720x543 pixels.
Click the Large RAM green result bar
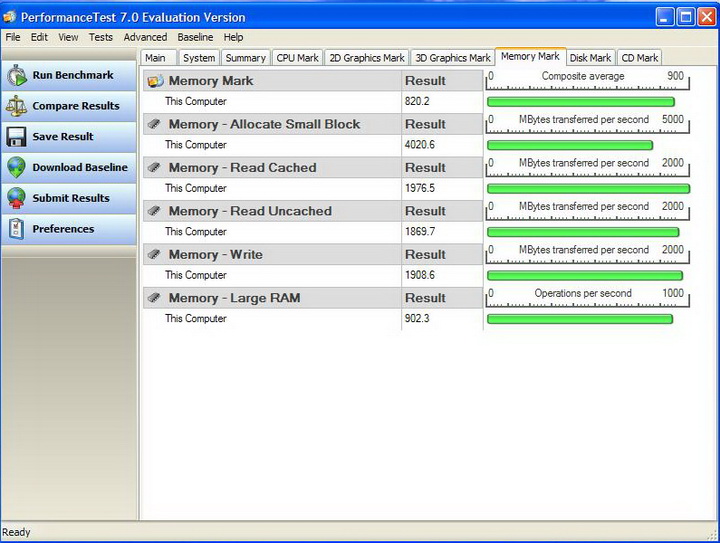tap(580, 319)
